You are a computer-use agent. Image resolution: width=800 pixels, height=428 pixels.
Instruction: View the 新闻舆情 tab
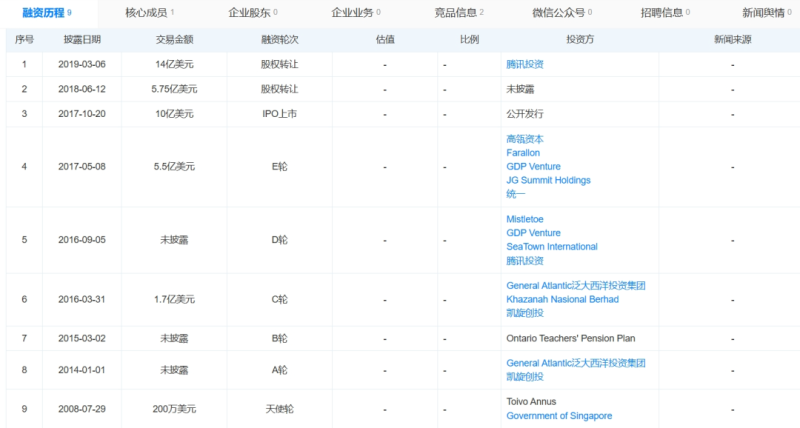pyautogui.click(x=766, y=13)
